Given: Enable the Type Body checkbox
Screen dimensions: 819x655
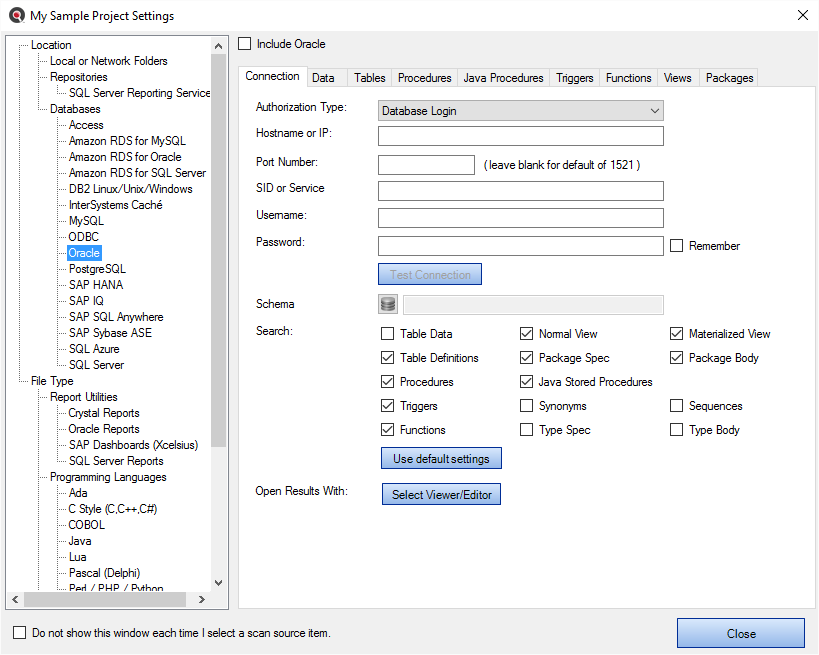Looking at the screenshot, I should click(x=676, y=430).
